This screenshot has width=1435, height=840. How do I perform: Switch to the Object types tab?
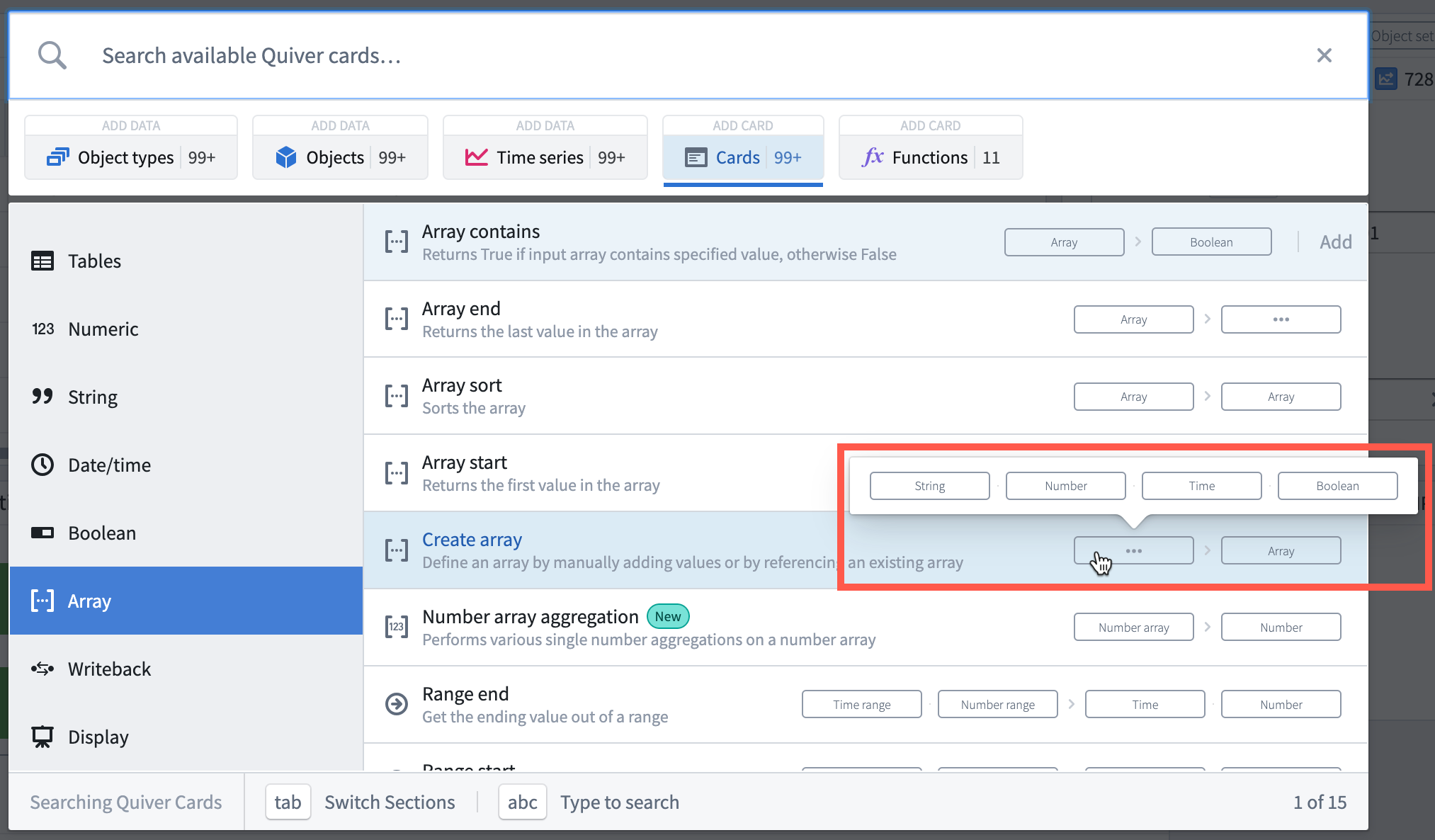(131, 147)
